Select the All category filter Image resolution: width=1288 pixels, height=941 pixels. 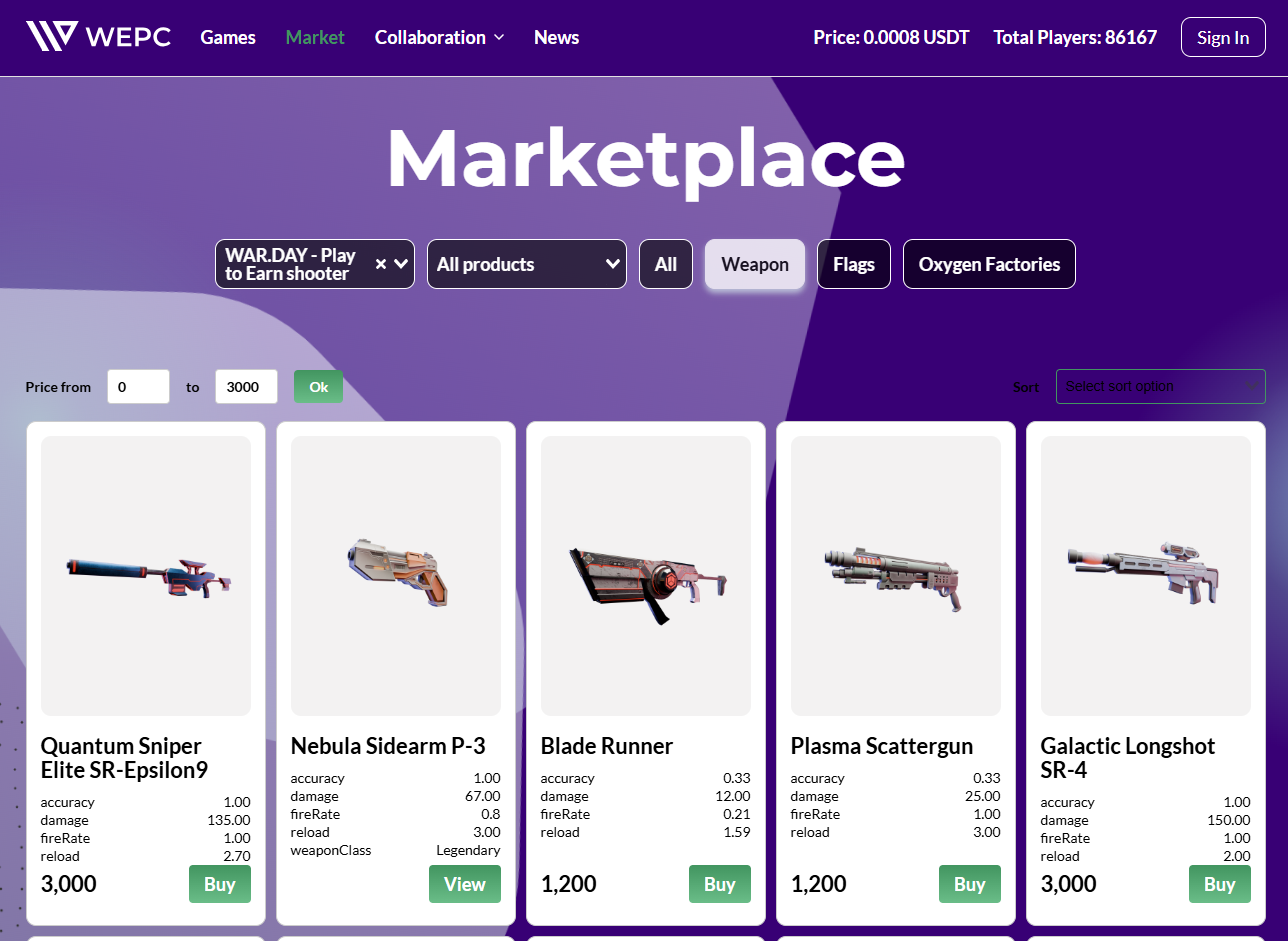click(x=666, y=264)
